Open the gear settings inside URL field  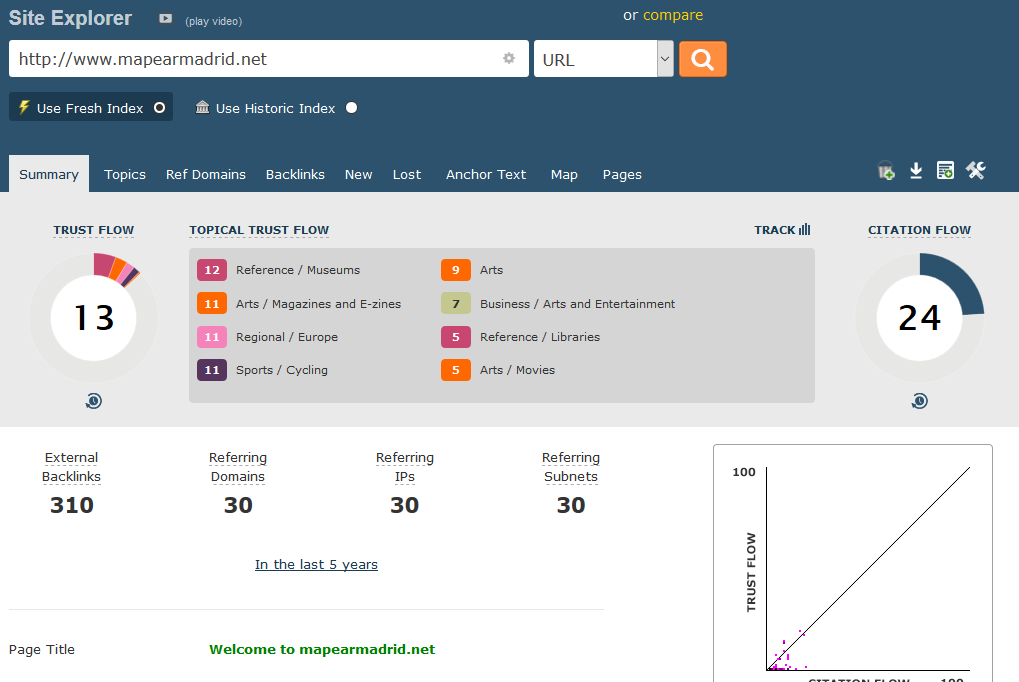click(x=509, y=59)
